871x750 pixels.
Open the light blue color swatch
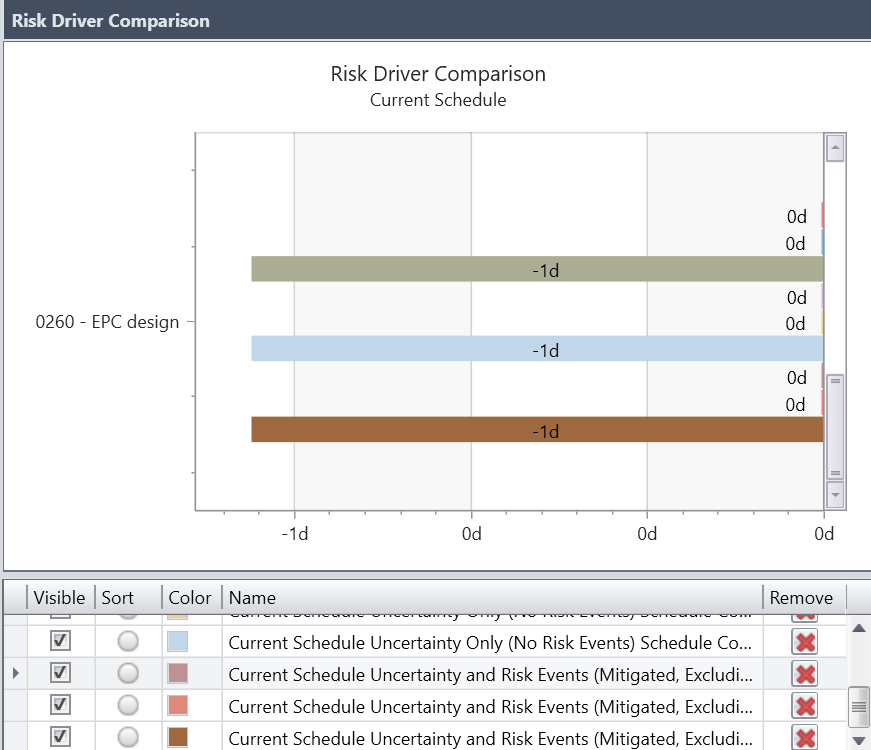point(178,641)
